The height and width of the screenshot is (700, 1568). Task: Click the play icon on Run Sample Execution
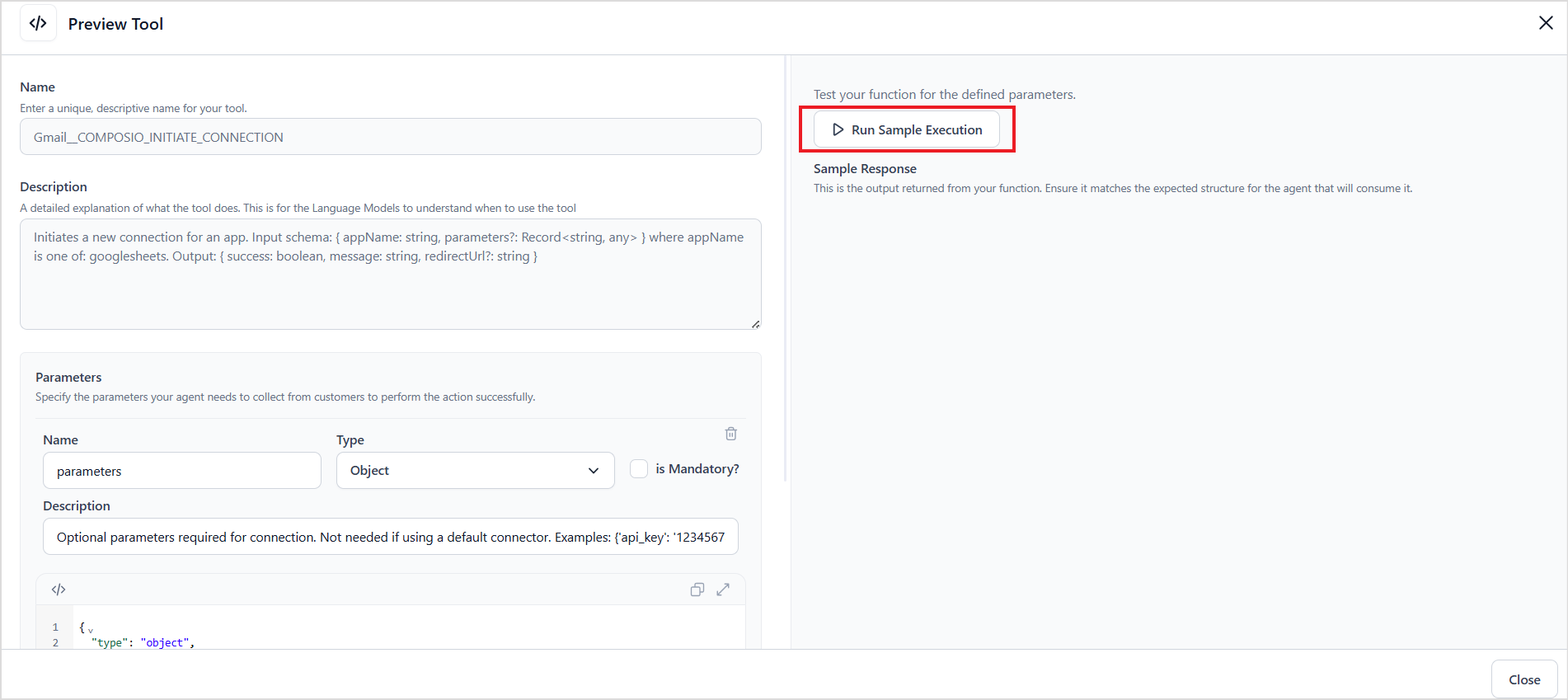click(x=838, y=129)
